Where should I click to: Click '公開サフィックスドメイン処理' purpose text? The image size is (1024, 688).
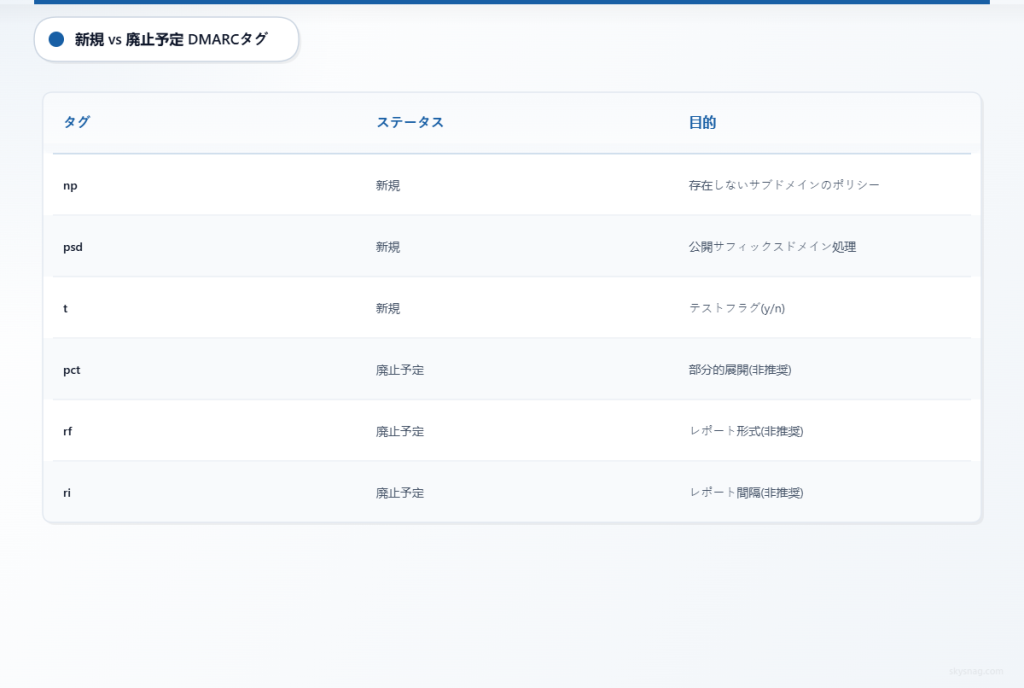772,247
